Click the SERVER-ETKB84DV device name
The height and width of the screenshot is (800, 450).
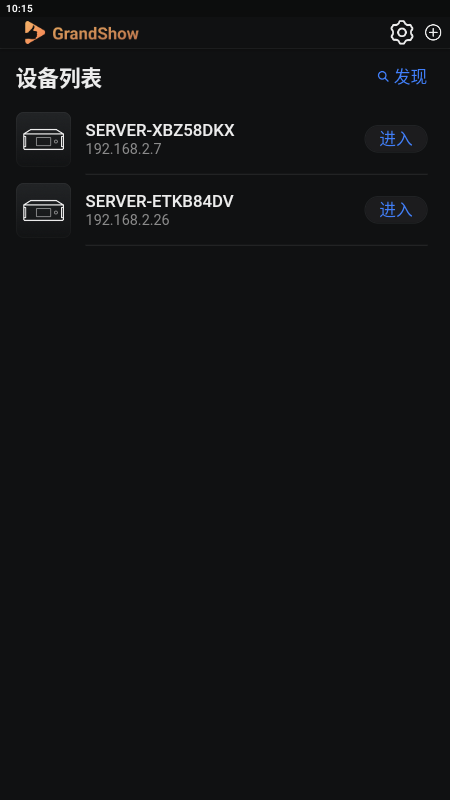click(x=159, y=202)
